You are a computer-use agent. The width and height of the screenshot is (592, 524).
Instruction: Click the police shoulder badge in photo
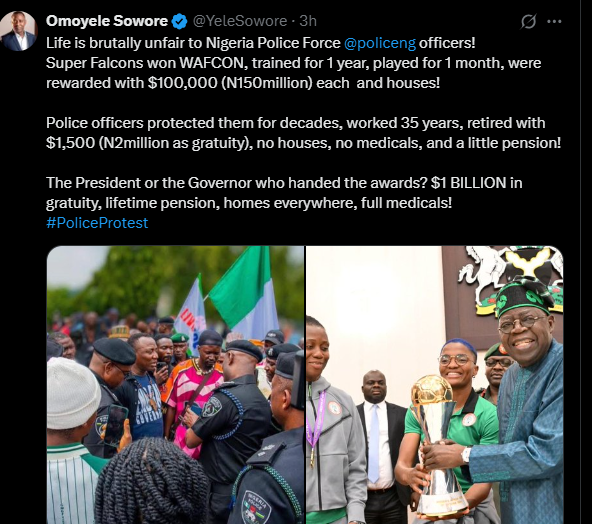211,407
